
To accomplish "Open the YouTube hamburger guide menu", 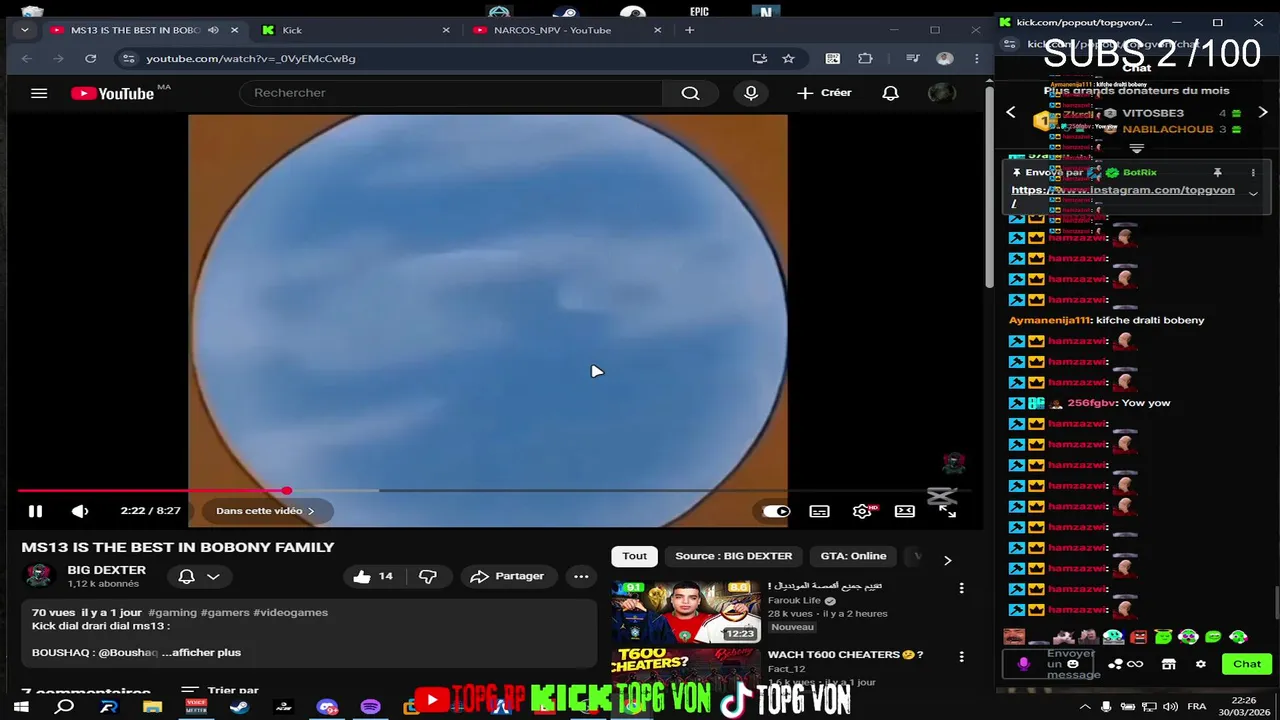I will tap(39, 93).
